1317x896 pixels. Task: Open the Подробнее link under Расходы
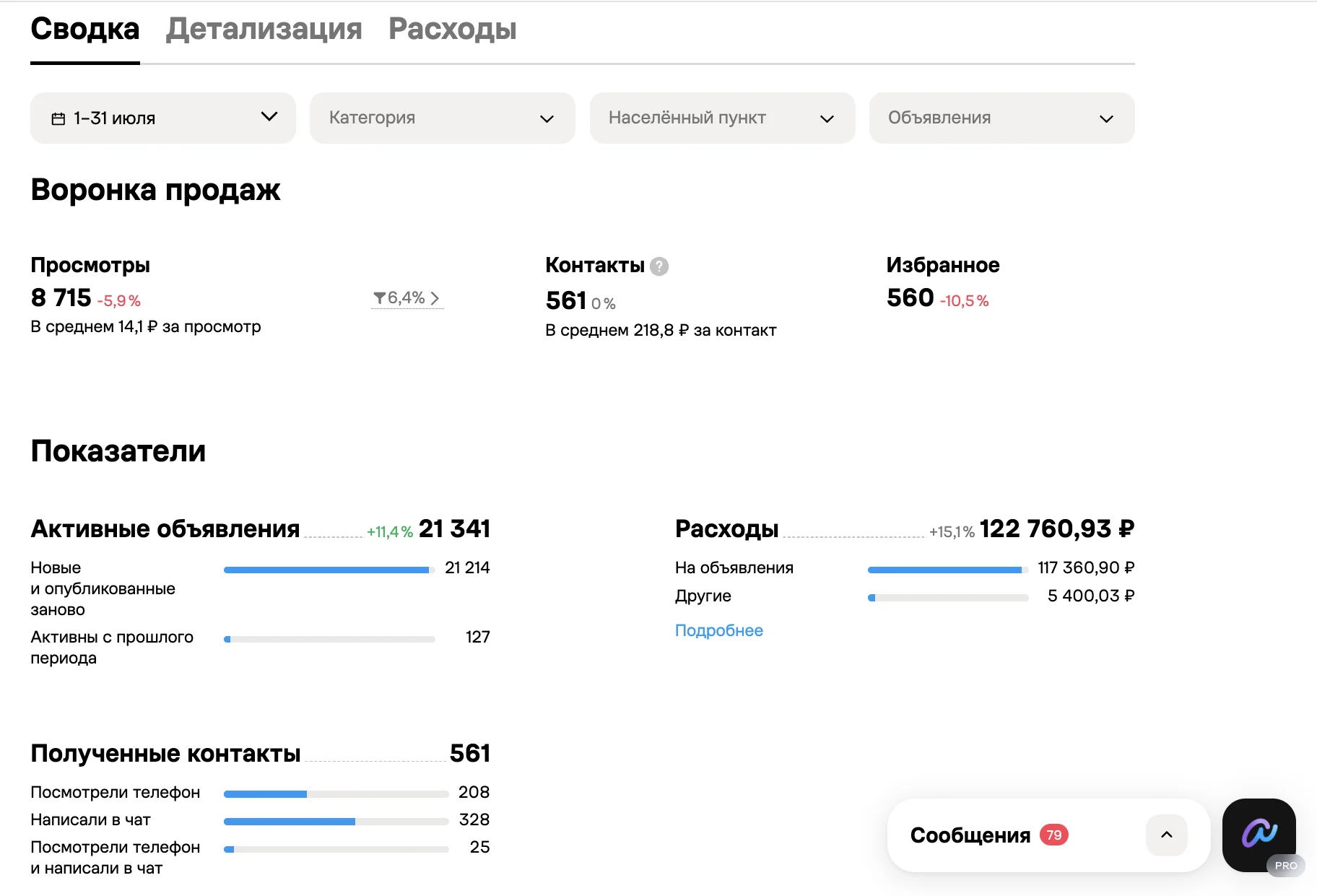click(719, 630)
